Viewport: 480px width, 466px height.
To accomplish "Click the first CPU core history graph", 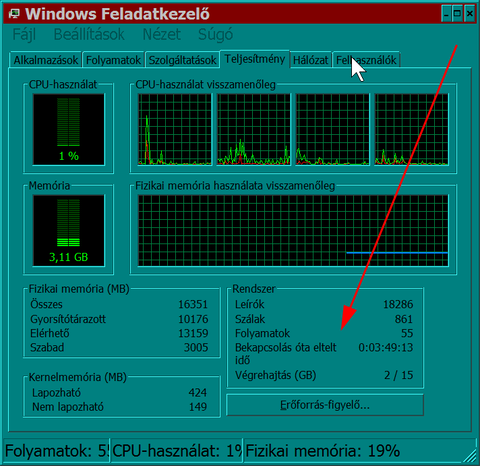I will pos(175,129).
